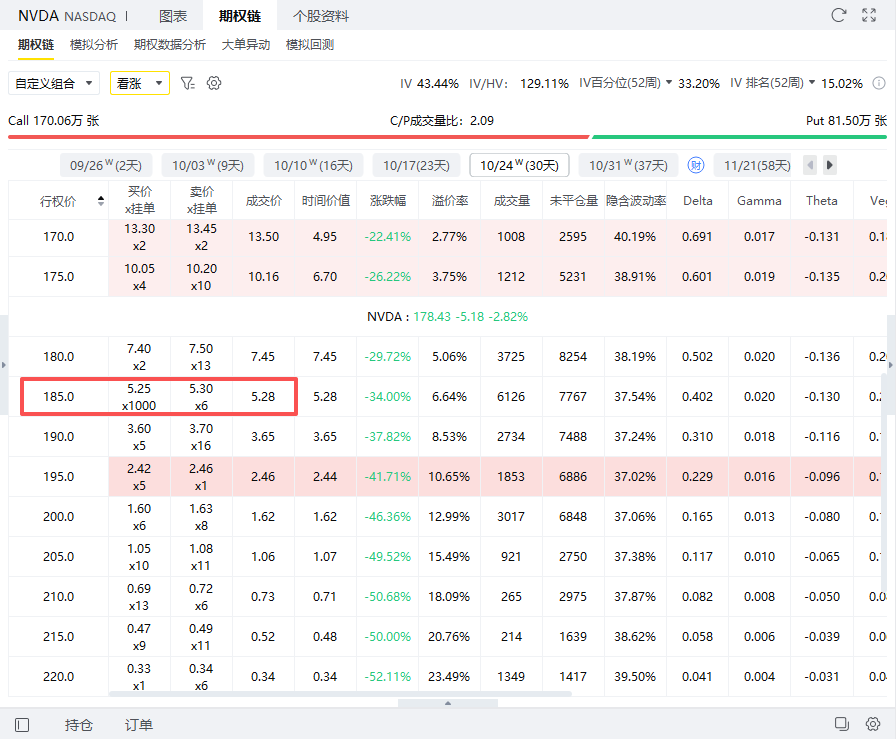Click ask 3.70 on 190.0 strike
The height and width of the screenshot is (739, 896).
coord(201,429)
